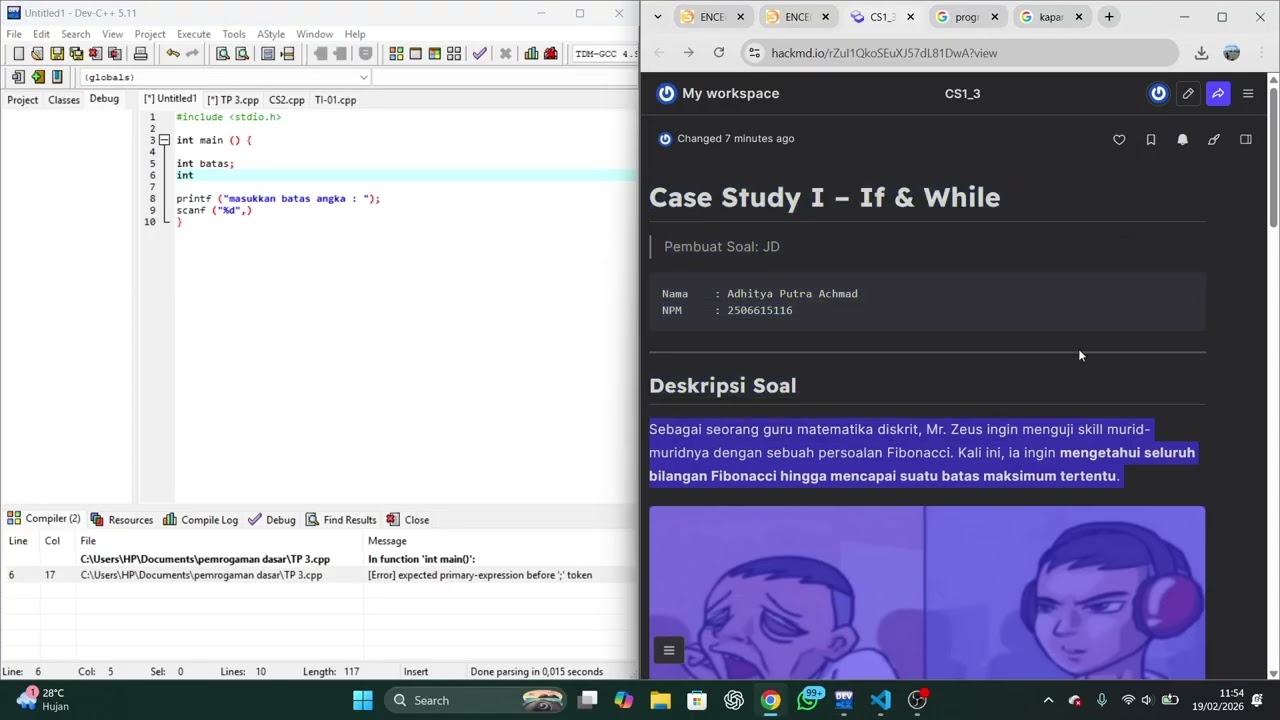Open the HackMD hamburger menu
Image resolution: width=1280 pixels, height=720 pixels.
(1248, 93)
